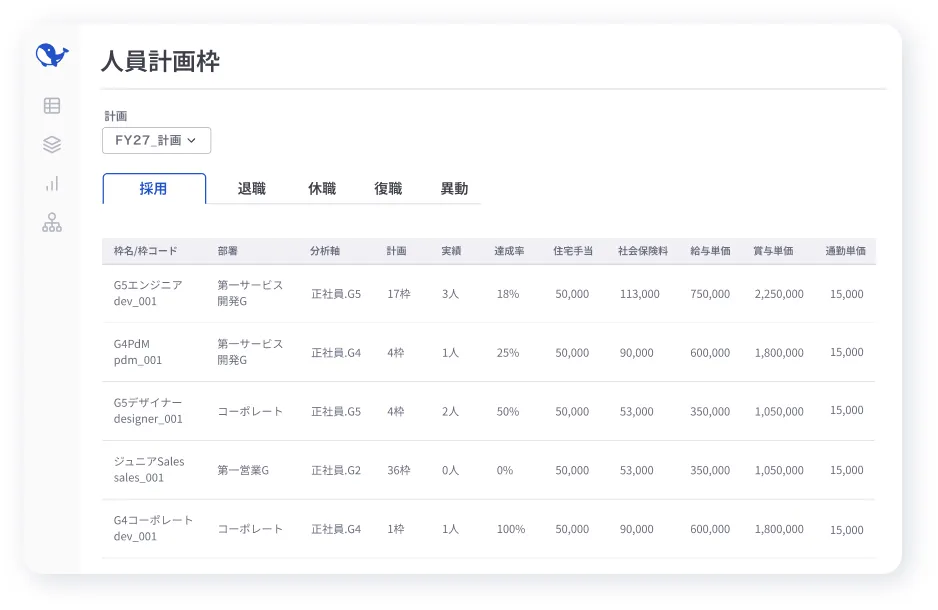Click the 第一営業G department cell

pos(243,470)
